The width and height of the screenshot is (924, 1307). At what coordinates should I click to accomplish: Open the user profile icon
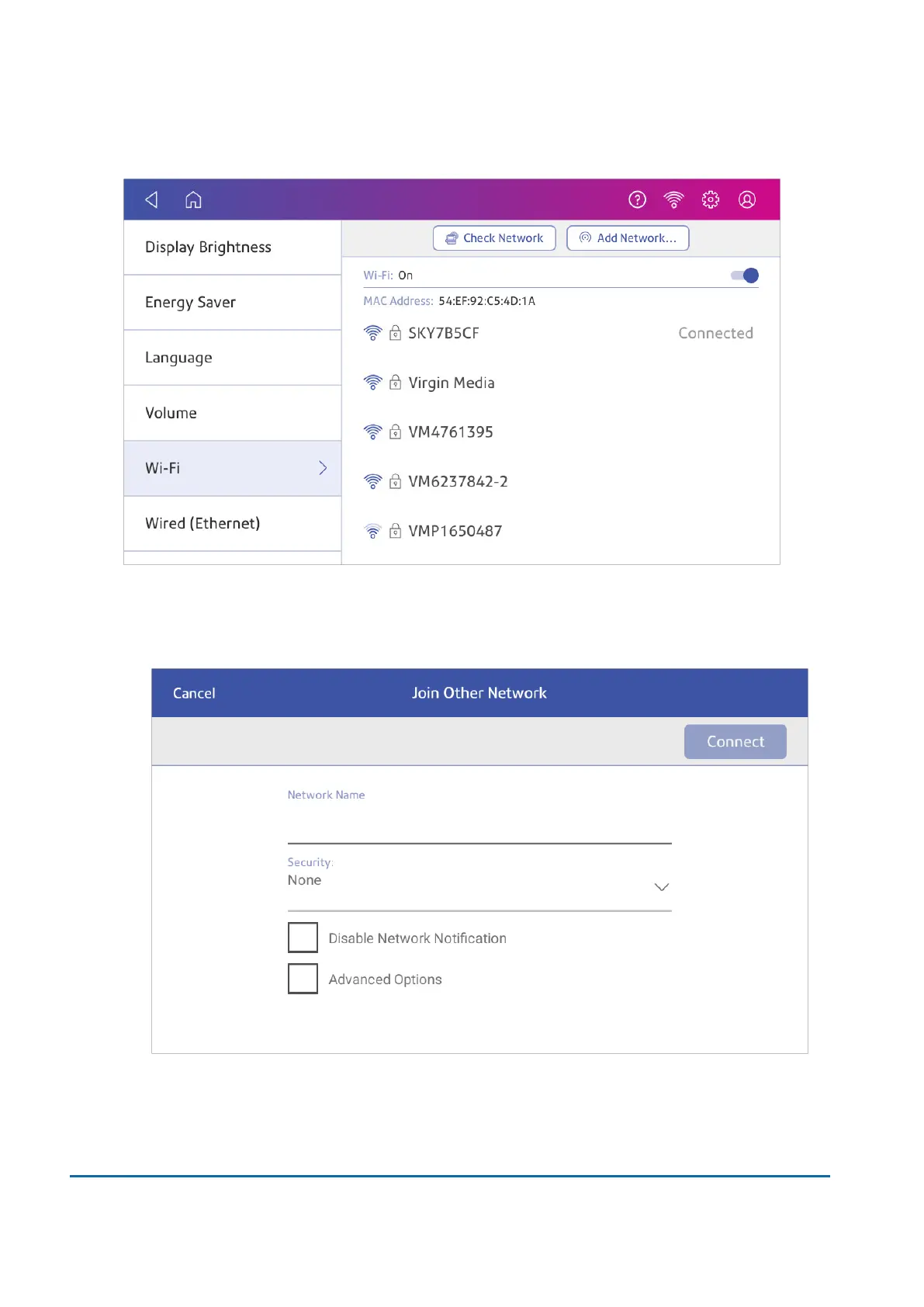point(747,199)
